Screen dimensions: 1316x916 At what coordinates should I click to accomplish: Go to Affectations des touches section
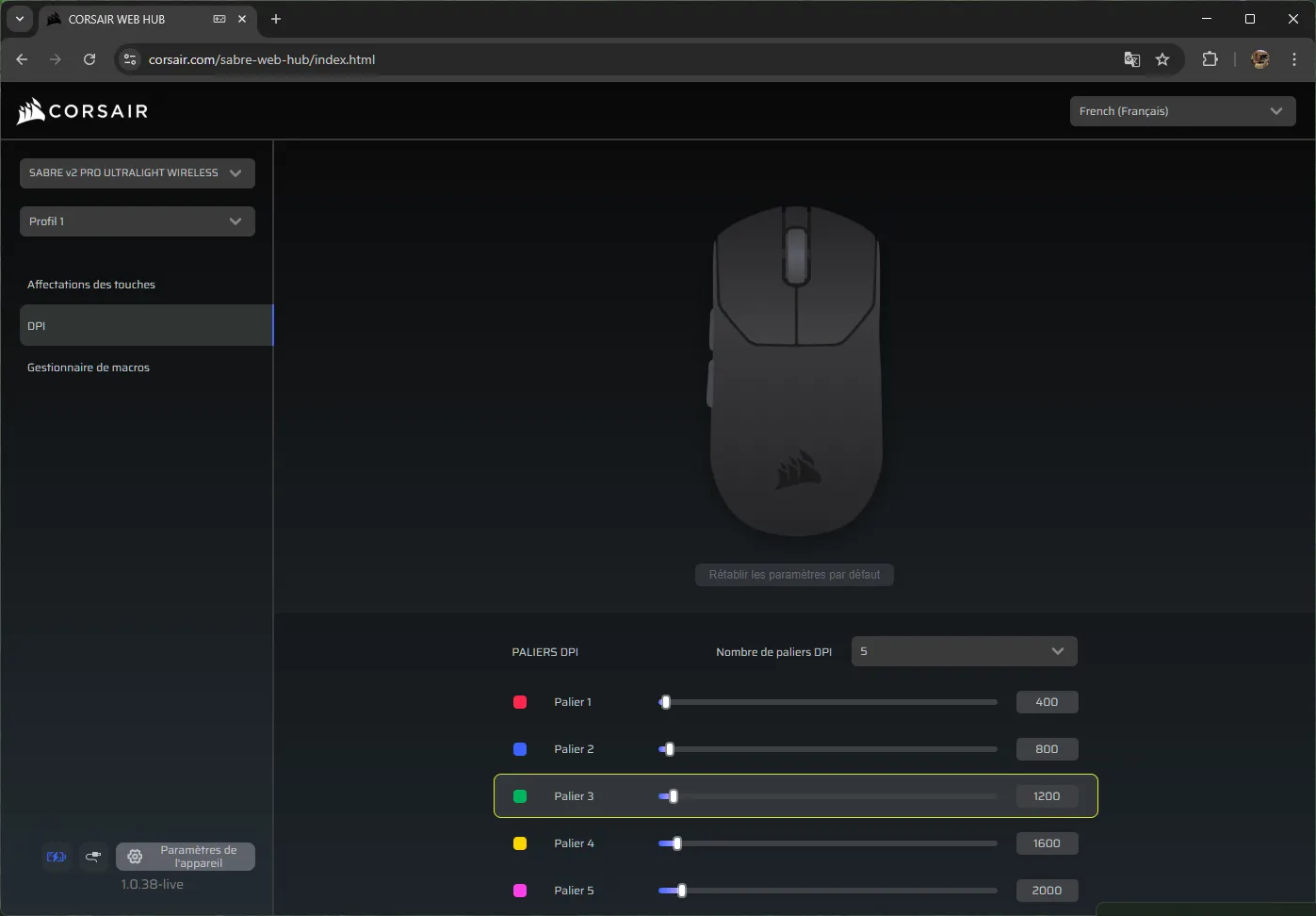point(91,285)
